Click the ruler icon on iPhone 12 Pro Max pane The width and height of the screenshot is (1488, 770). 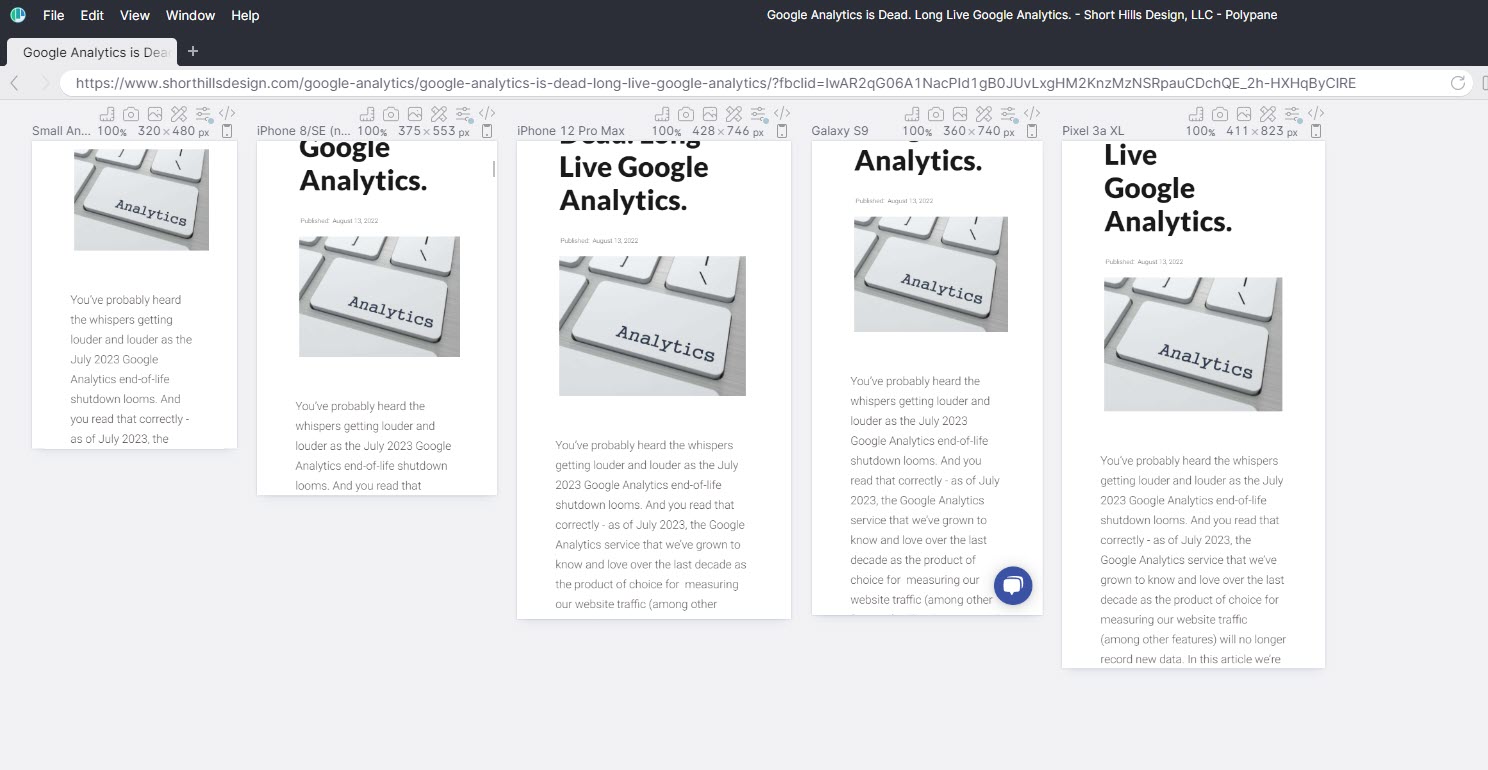click(662, 114)
